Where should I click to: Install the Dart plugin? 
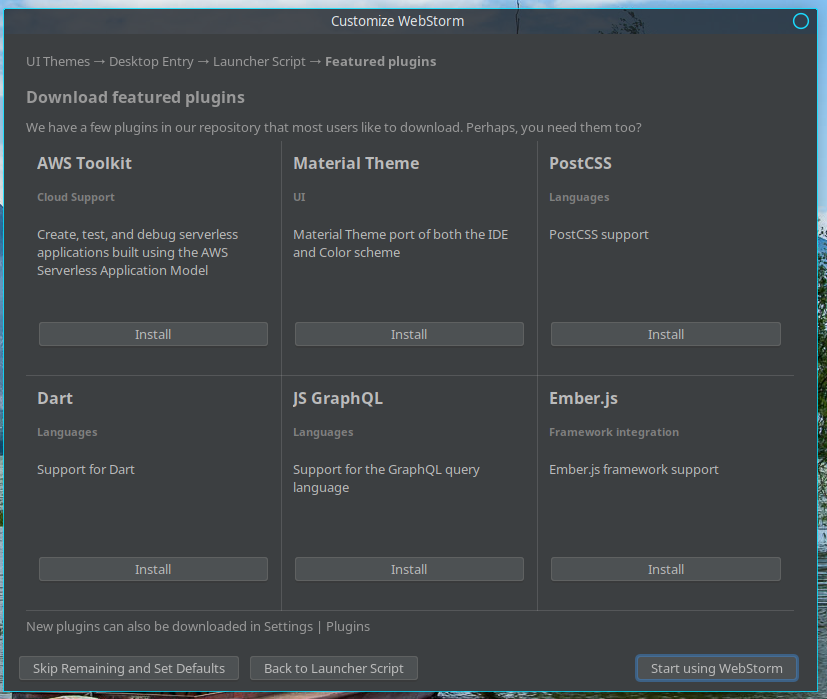[x=153, y=569]
